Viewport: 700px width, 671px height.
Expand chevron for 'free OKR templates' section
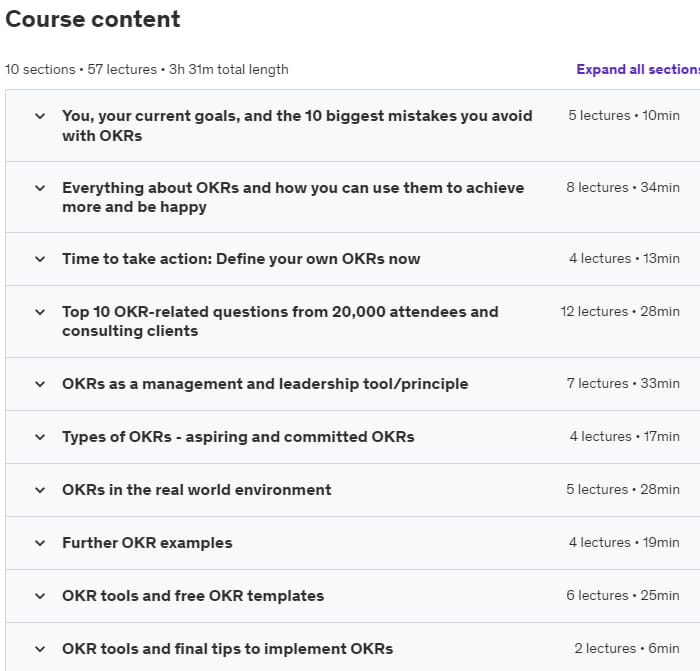click(40, 596)
